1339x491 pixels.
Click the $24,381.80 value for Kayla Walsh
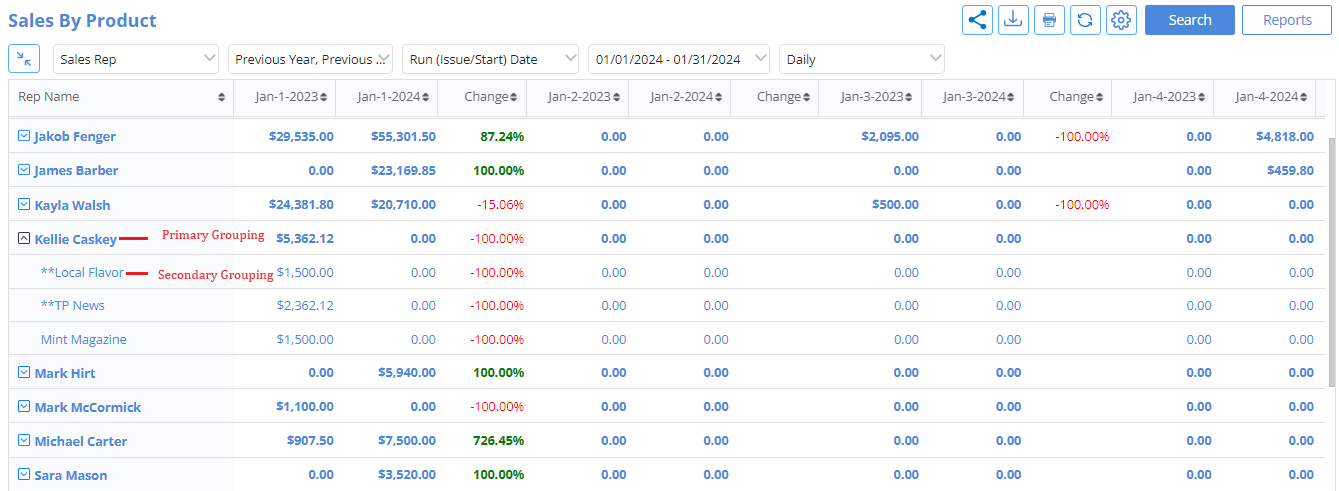[x=301, y=204]
